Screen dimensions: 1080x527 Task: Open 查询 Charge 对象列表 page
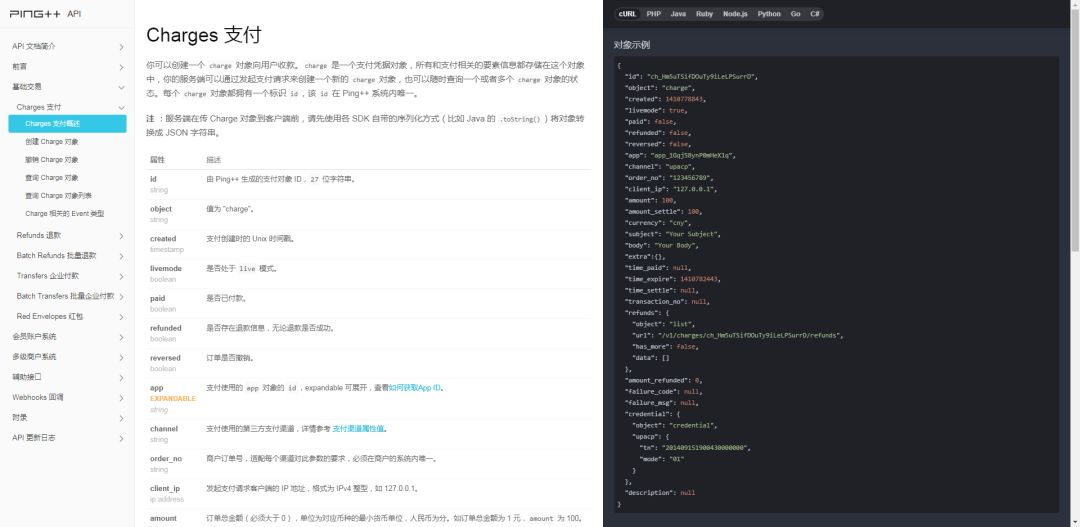pyautogui.click(x=59, y=196)
